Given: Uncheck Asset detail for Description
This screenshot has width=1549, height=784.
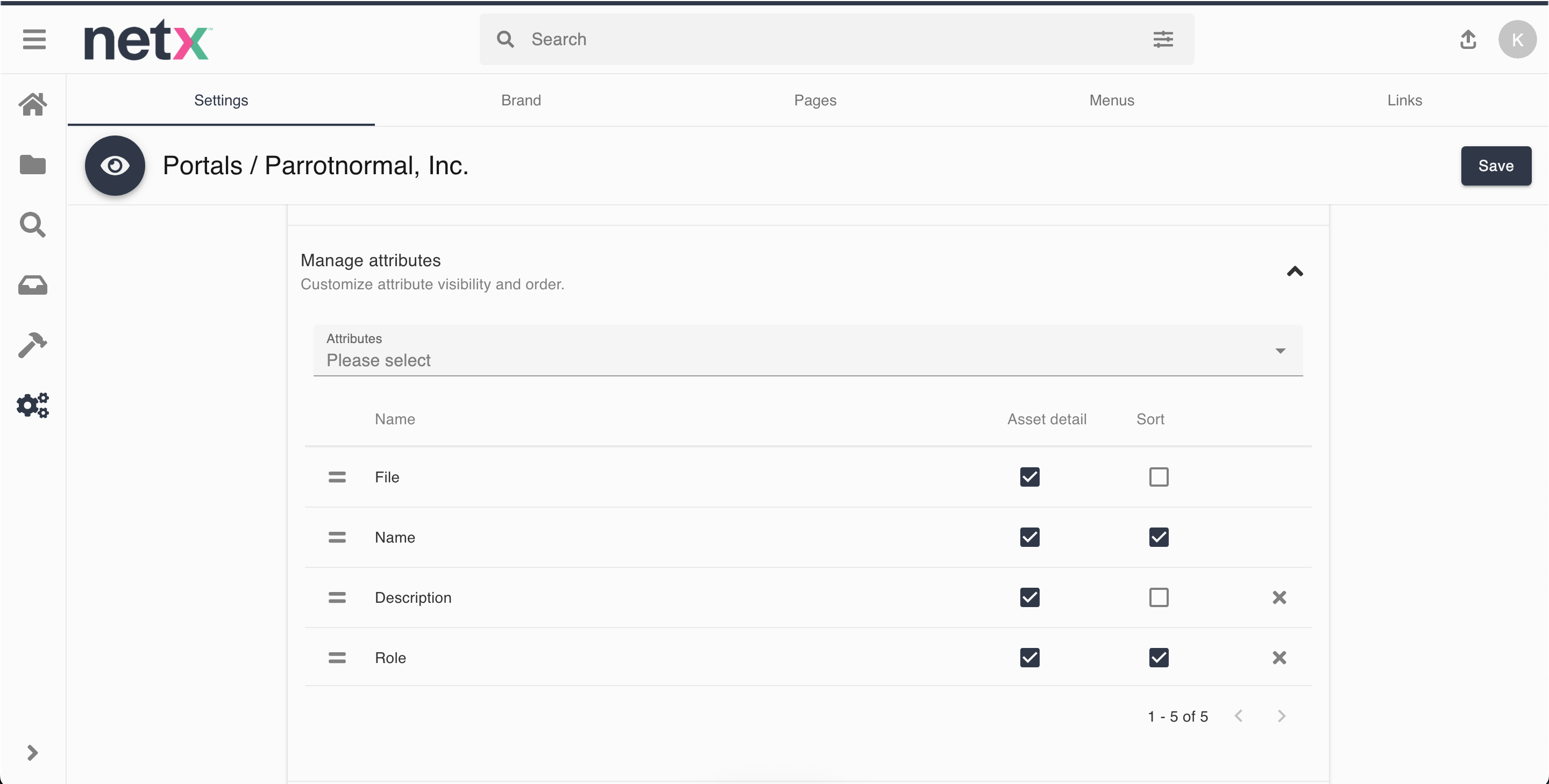Looking at the screenshot, I should pyautogui.click(x=1029, y=597).
